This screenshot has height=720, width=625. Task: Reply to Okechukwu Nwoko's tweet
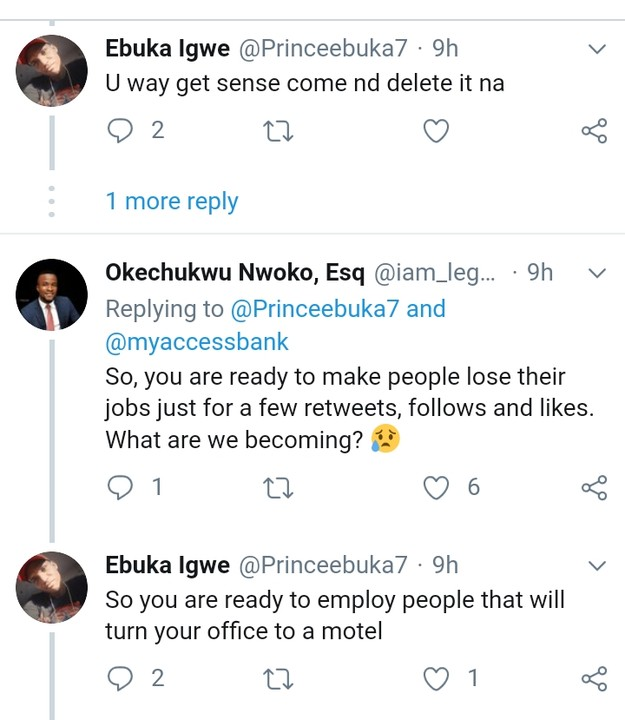[x=121, y=487]
